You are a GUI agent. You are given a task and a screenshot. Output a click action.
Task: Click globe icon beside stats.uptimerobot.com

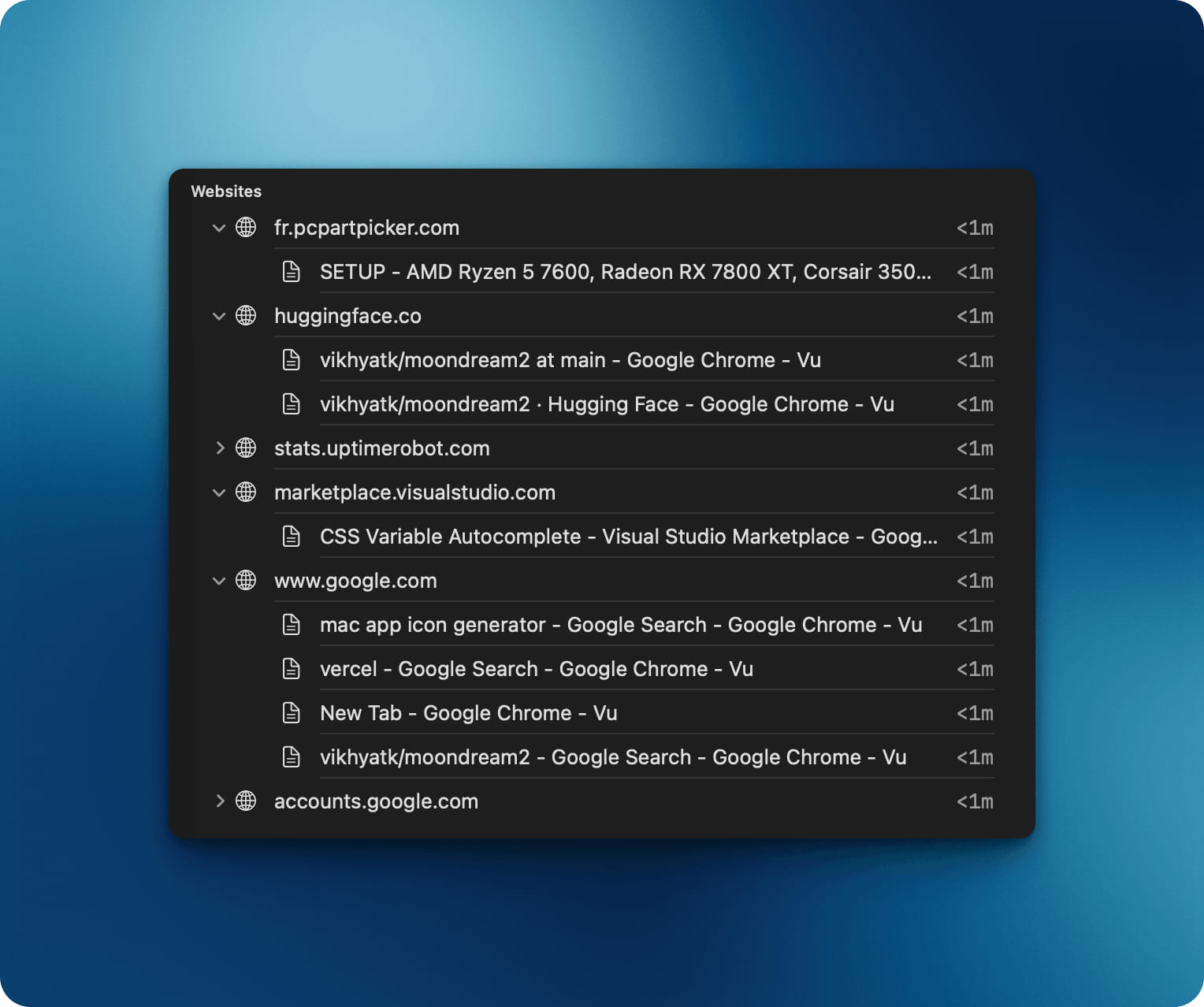click(x=246, y=448)
